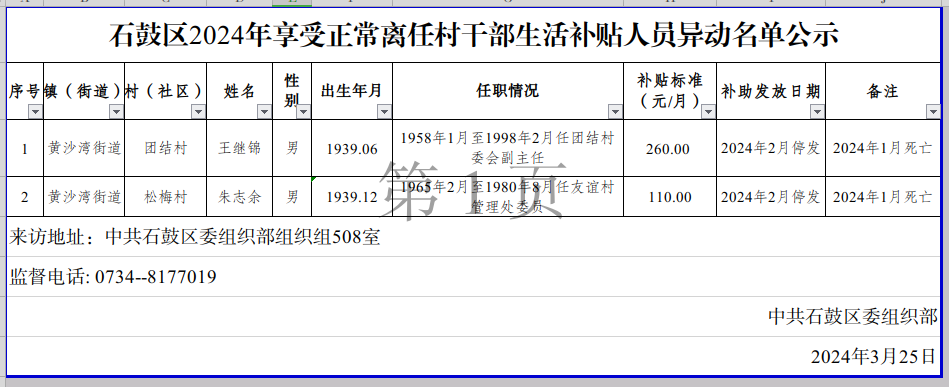949x387 pixels.
Task: Open the 姓名 column filter dropdown
Action: click(x=264, y=111)
